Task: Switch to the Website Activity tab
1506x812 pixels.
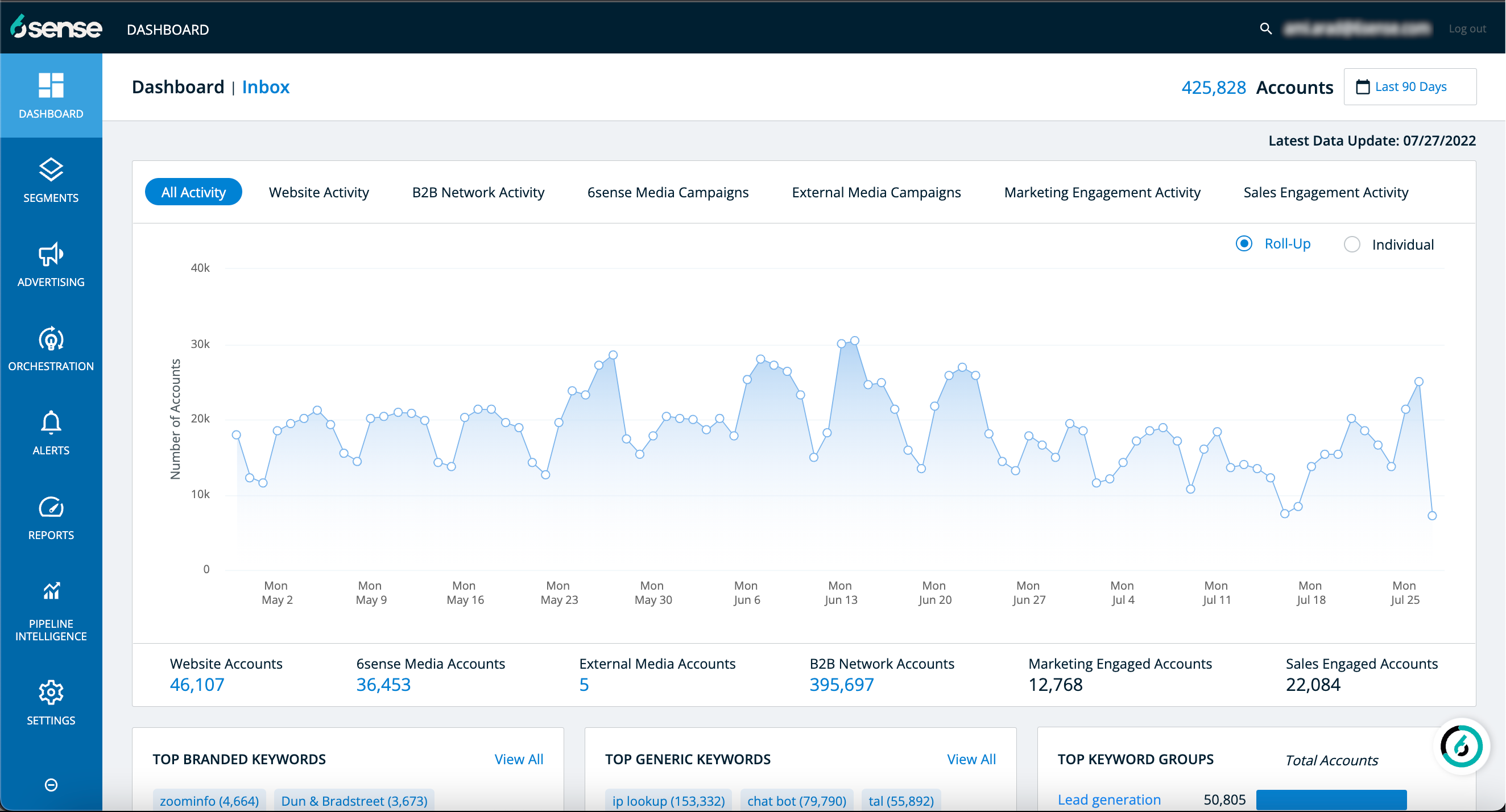Action: 318,192
